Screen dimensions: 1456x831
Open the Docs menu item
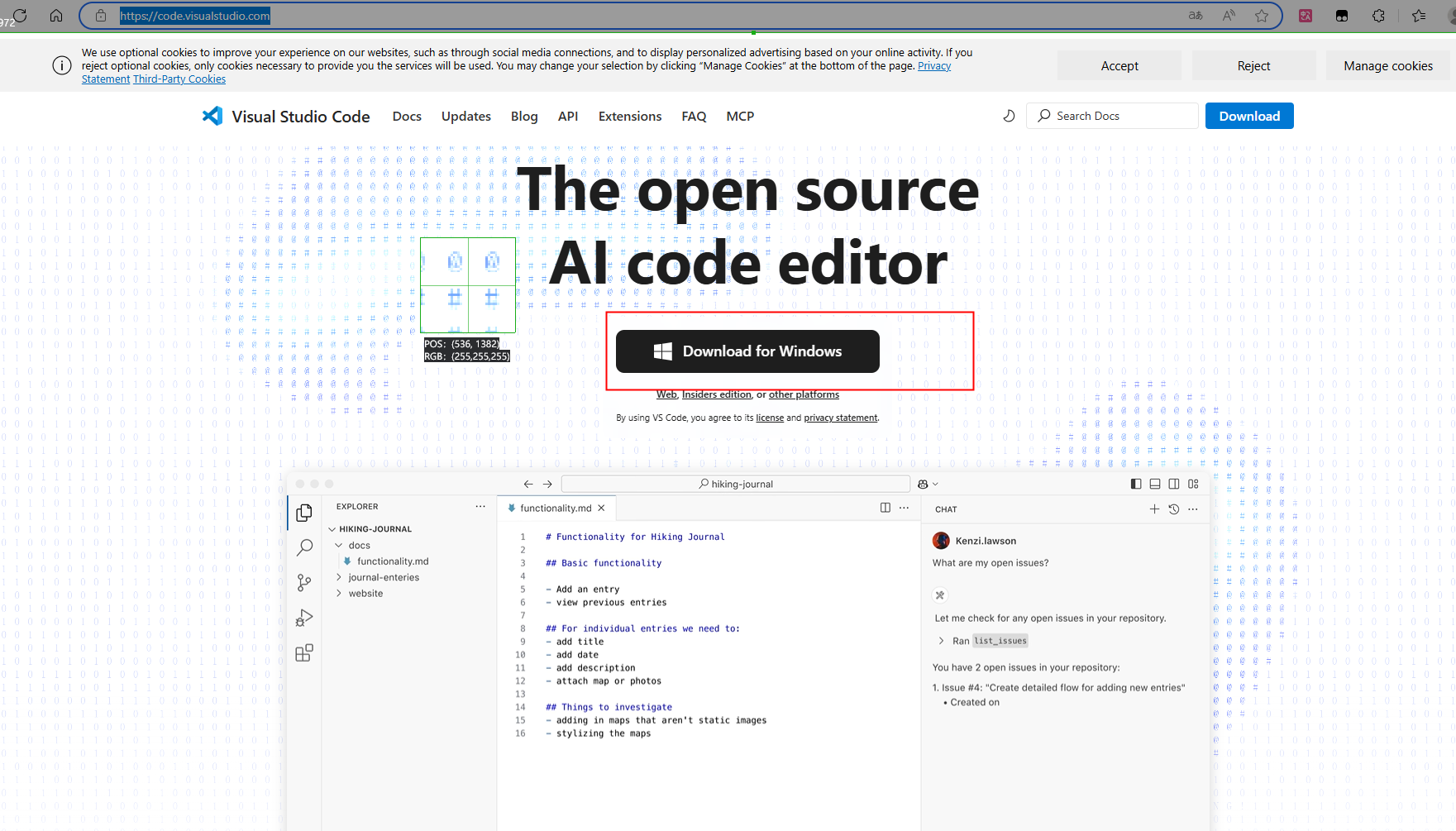click(x=407, y=117)
